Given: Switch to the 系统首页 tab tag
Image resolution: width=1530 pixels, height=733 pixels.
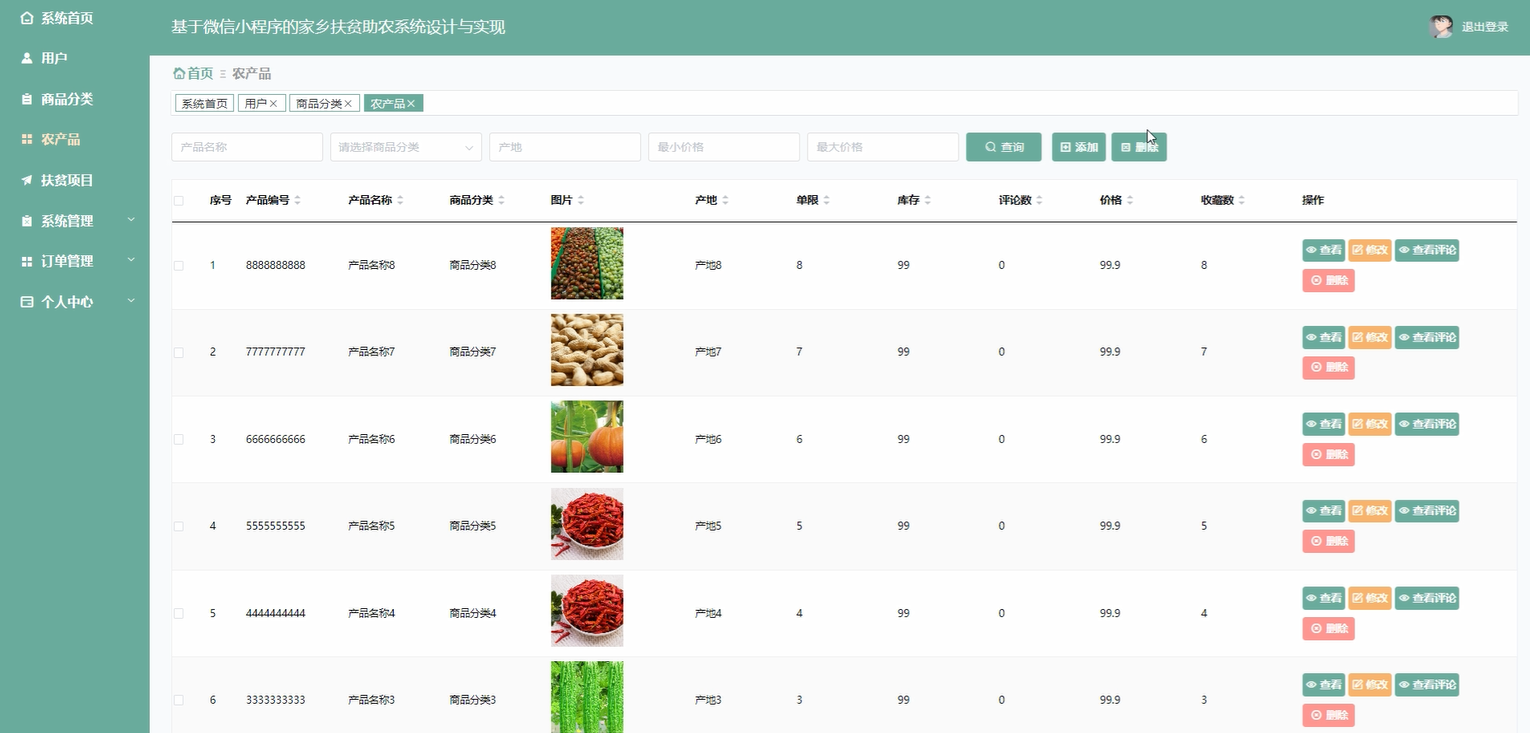Looking at the screenshot, I should tap(205, 103).
